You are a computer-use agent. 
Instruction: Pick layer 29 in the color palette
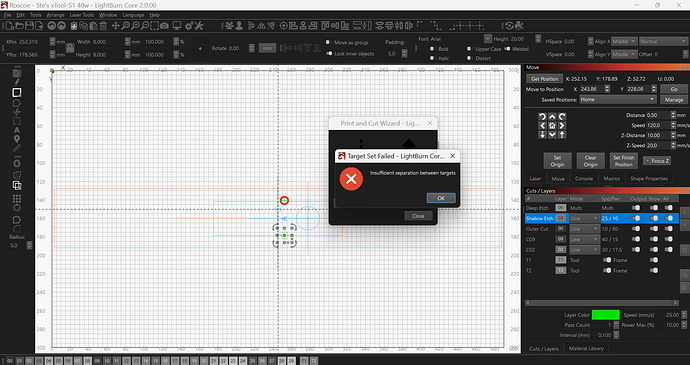tap(291, 361)
